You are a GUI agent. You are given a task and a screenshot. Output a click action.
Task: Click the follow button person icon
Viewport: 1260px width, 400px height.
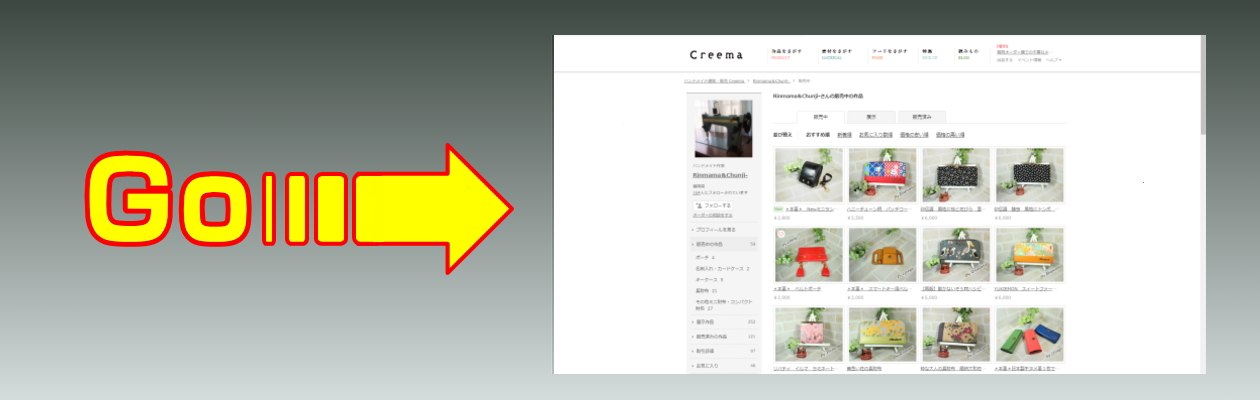[x=698, y=204]
